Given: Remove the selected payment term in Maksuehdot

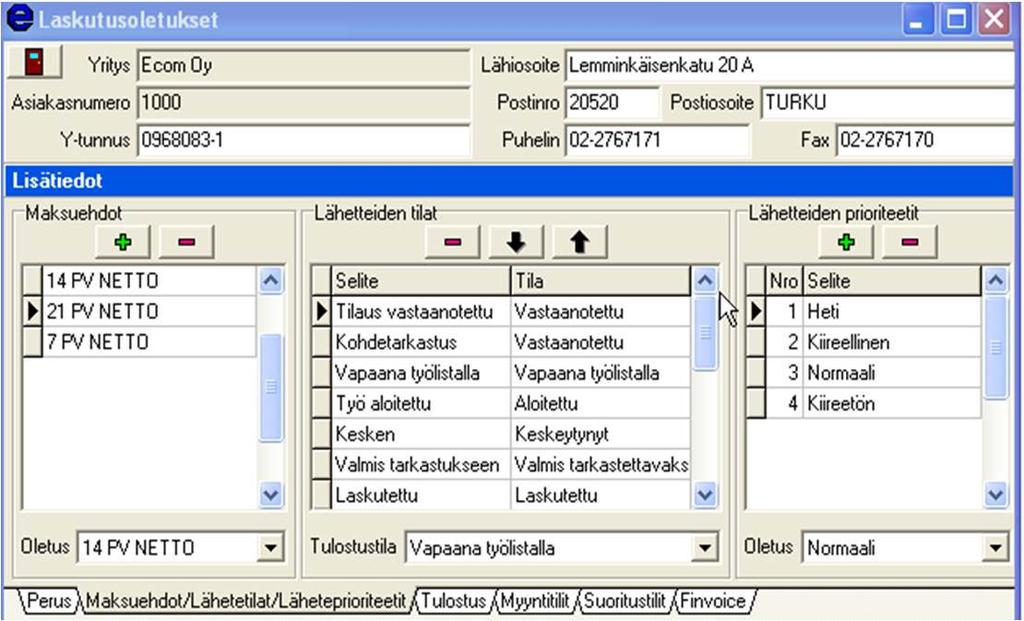Looking at the screenshot, I should [x=186, y=242].
